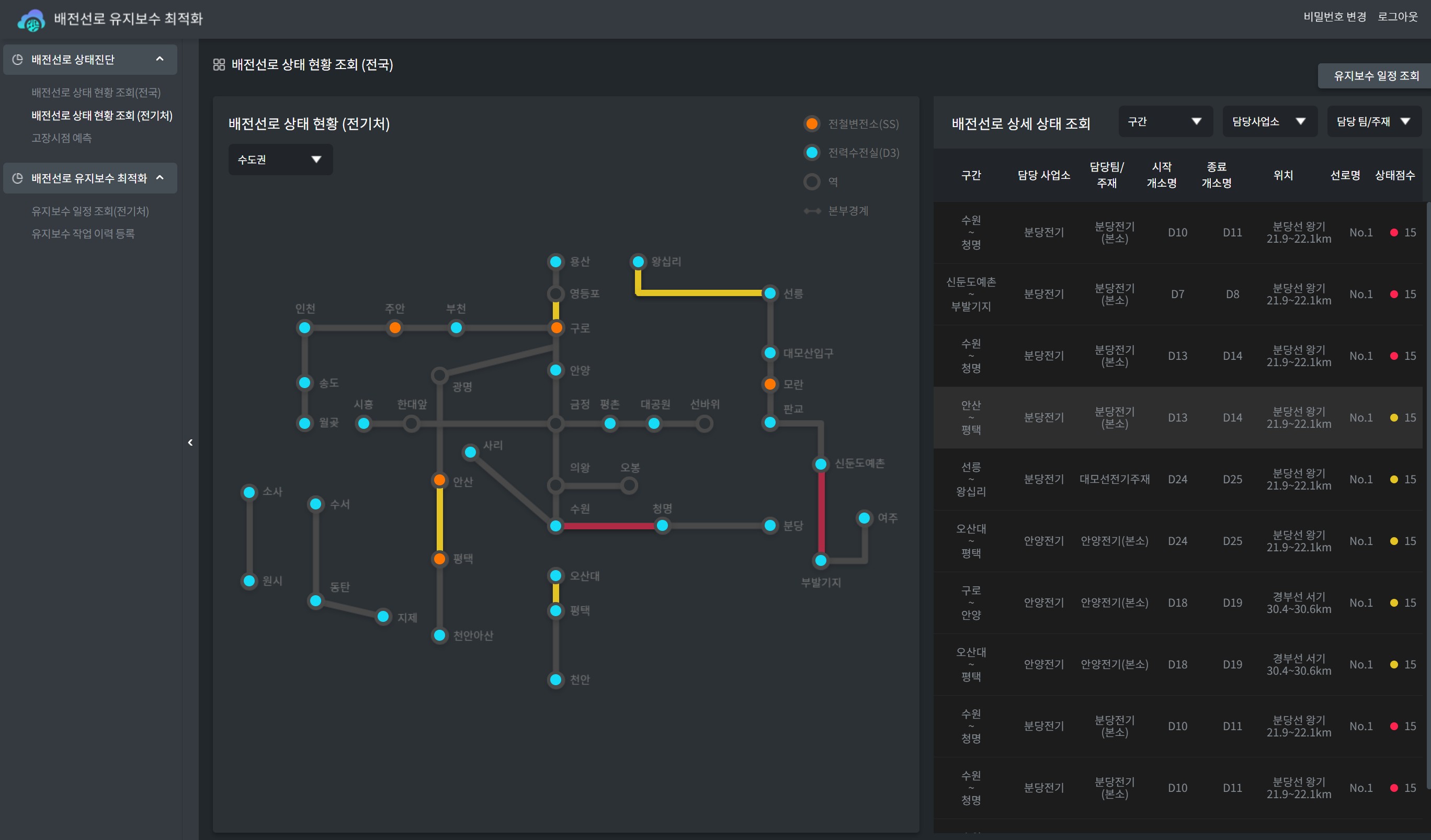The image size is (1431, 840).
Task: Click the grid icon beside page title
Action: [219, 65]
